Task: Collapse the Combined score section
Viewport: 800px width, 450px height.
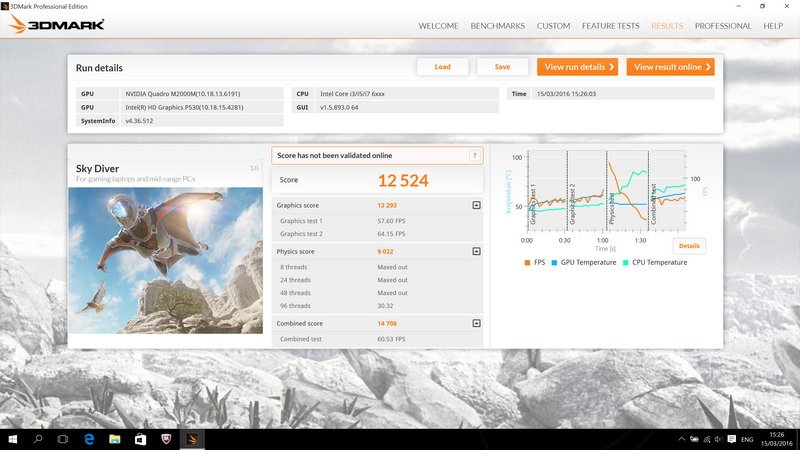Action: (x=476, y=324)
